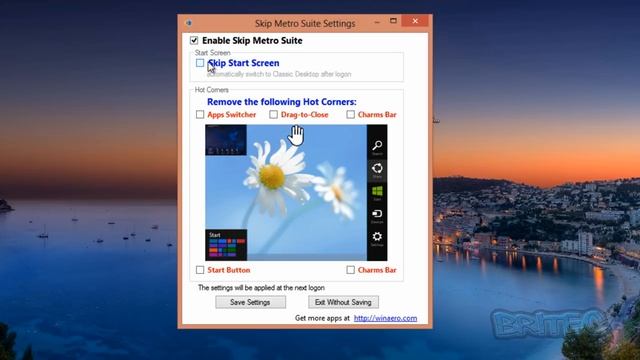This screenshot has height=360, width=640.
Task: Close the Skip Metro Suite Settings window
Action: (x=415, y=21)
